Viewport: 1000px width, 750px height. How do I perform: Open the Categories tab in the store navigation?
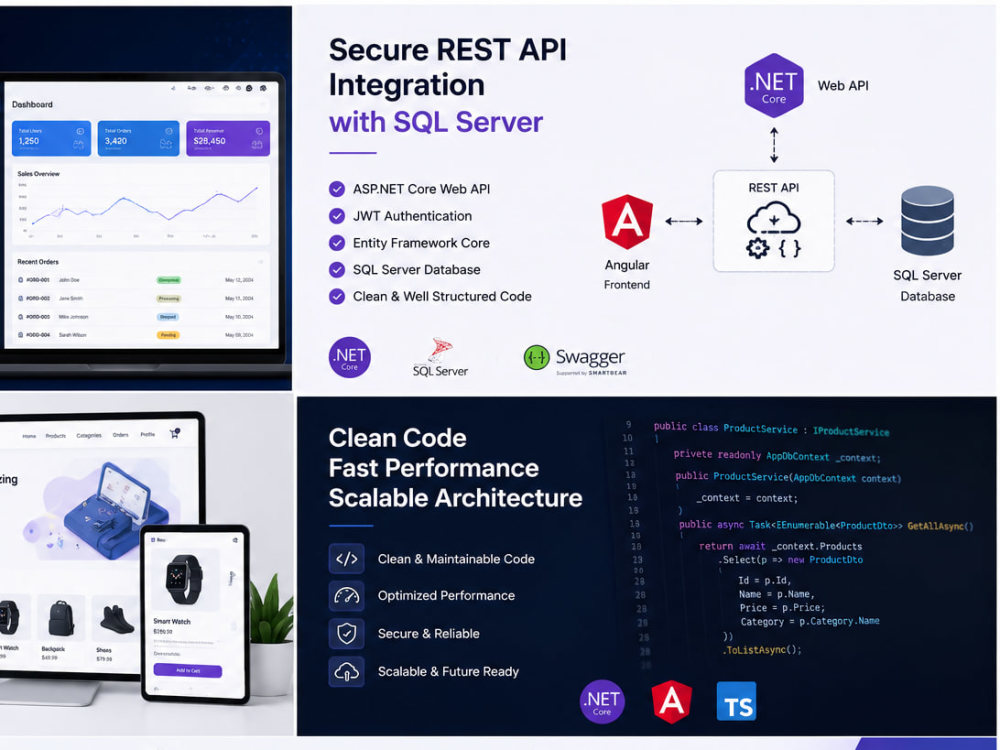(89, 436)
